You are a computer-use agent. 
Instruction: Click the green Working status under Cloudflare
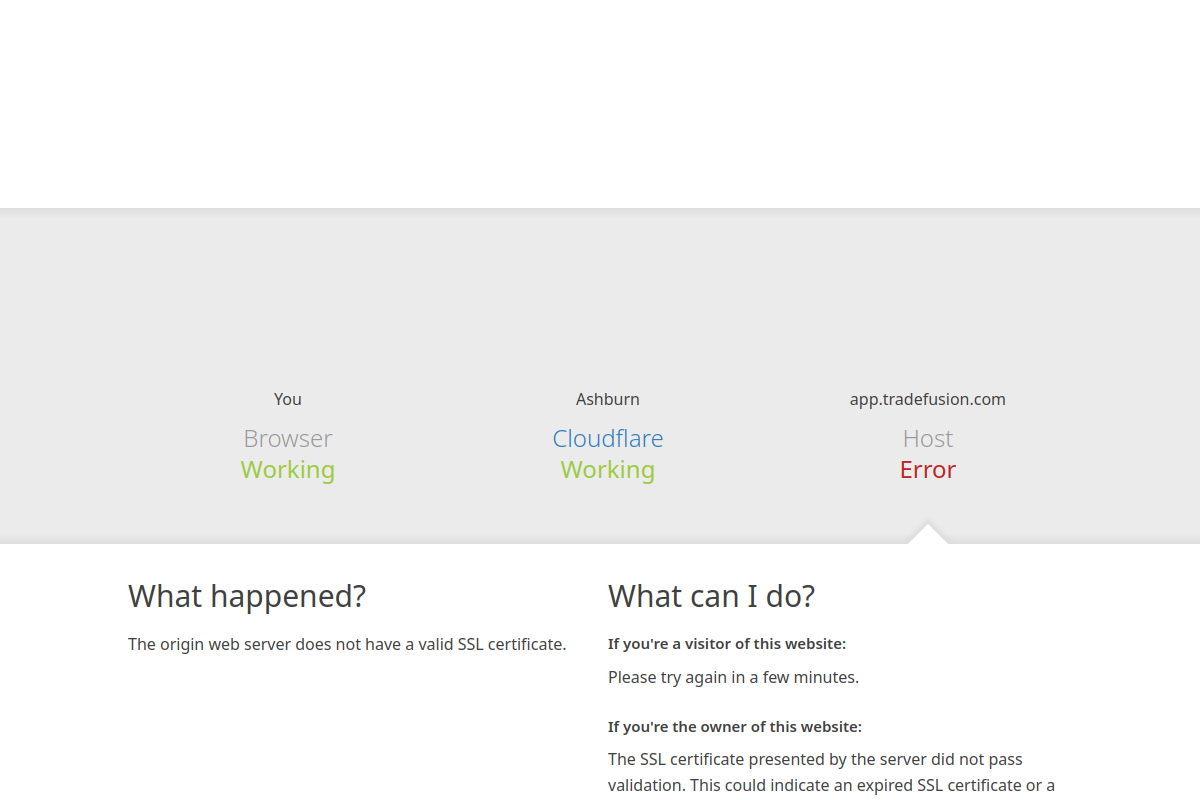point(607,470)
